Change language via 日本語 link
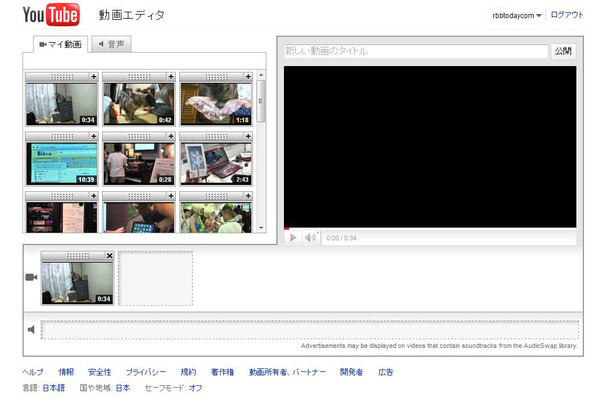The width and height of the screenshot is (610, 400). [54, 388]
